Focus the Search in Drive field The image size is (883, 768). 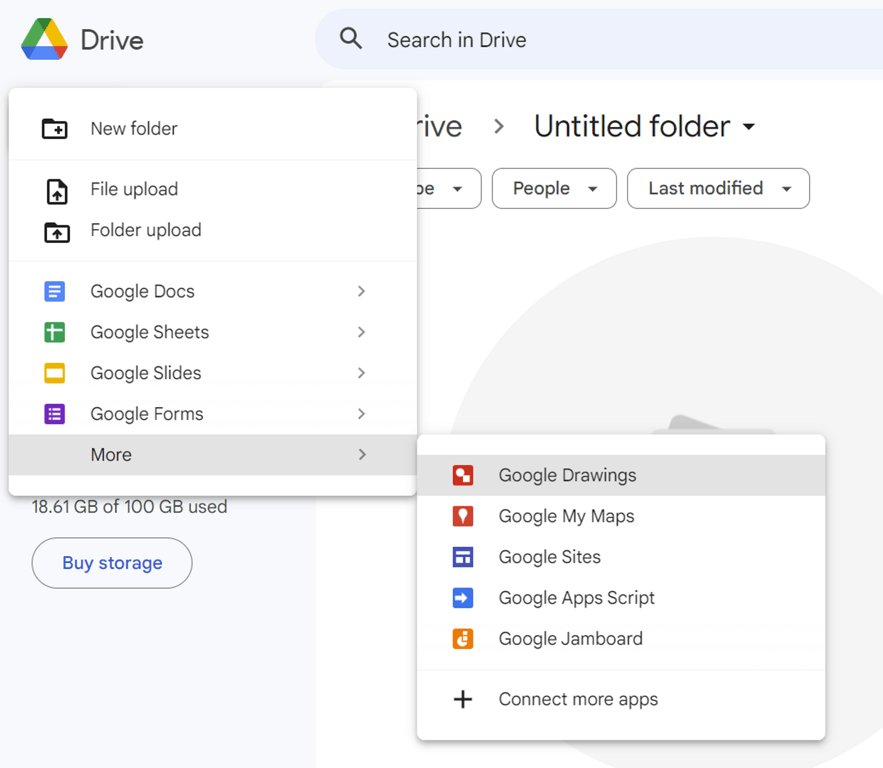click(599, 39)
